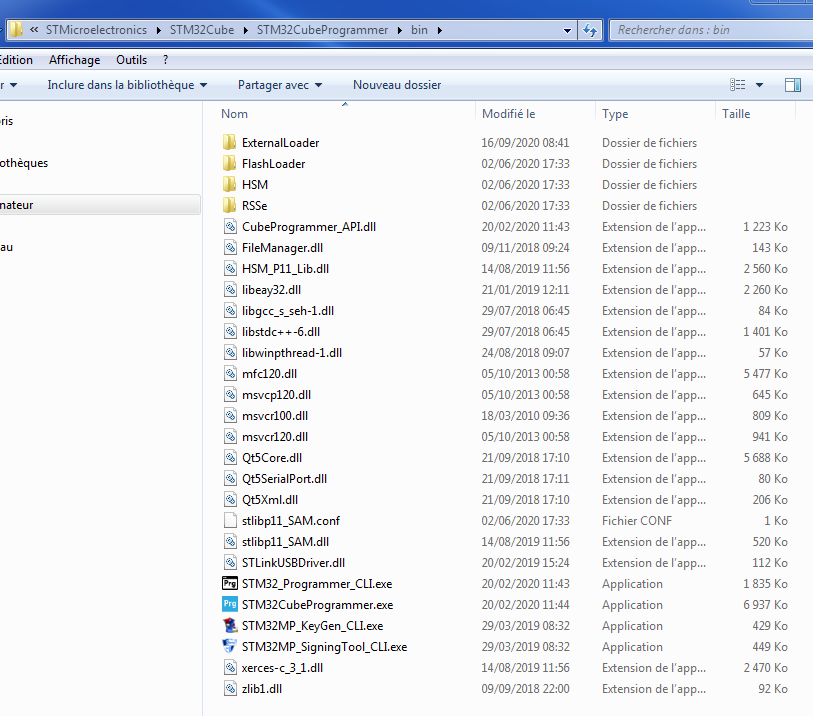
Task: Select file name msvcr120.dll
Action: [x=275, y=437]
